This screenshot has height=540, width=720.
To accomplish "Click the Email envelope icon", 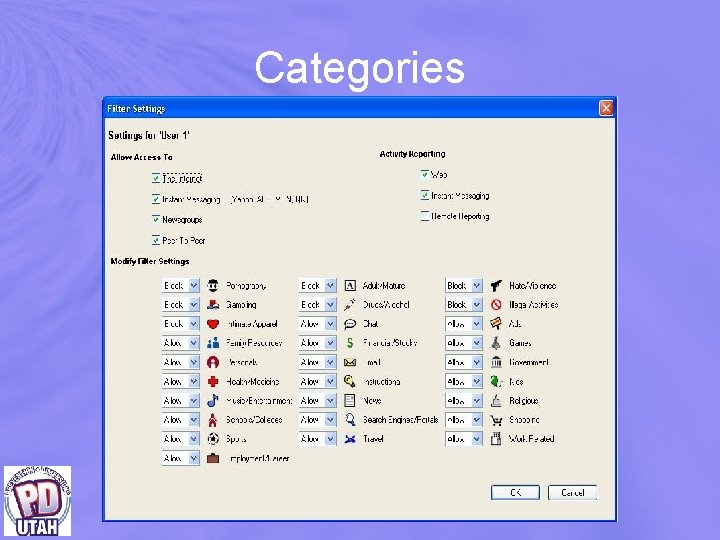I will click(350, 362).
